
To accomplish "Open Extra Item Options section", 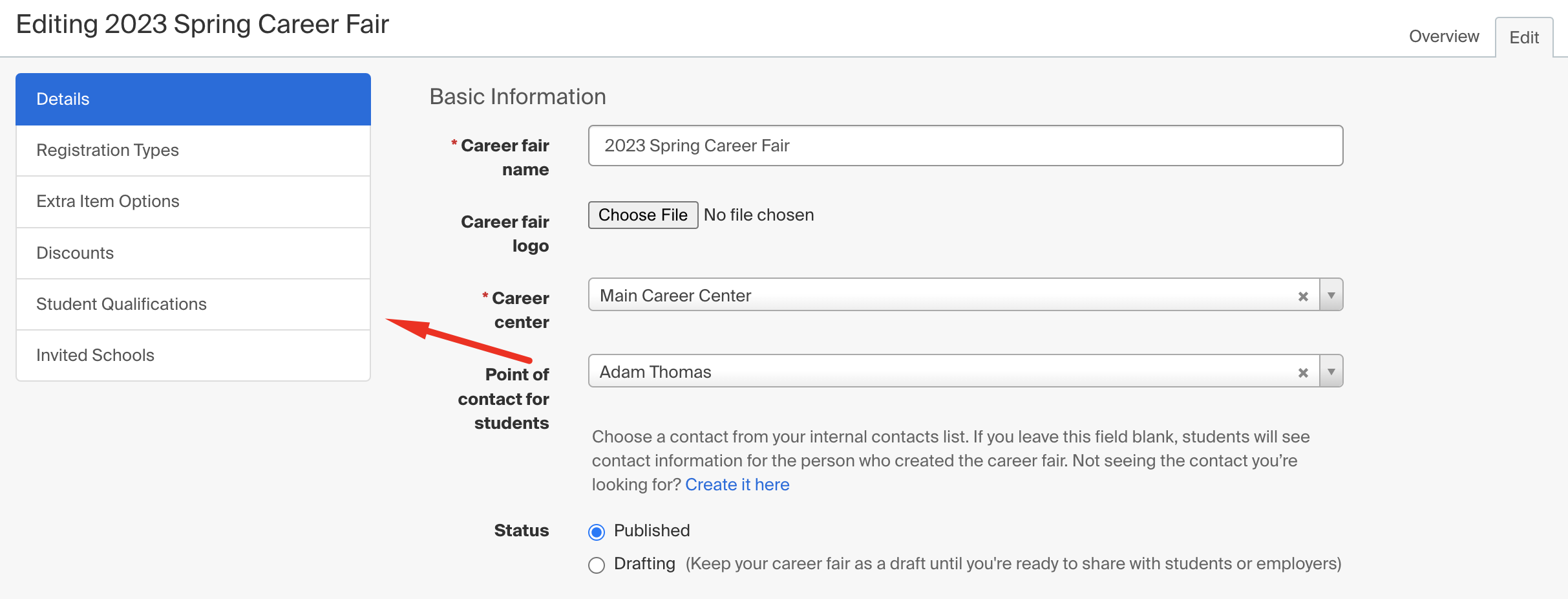I will coord(193,201).
